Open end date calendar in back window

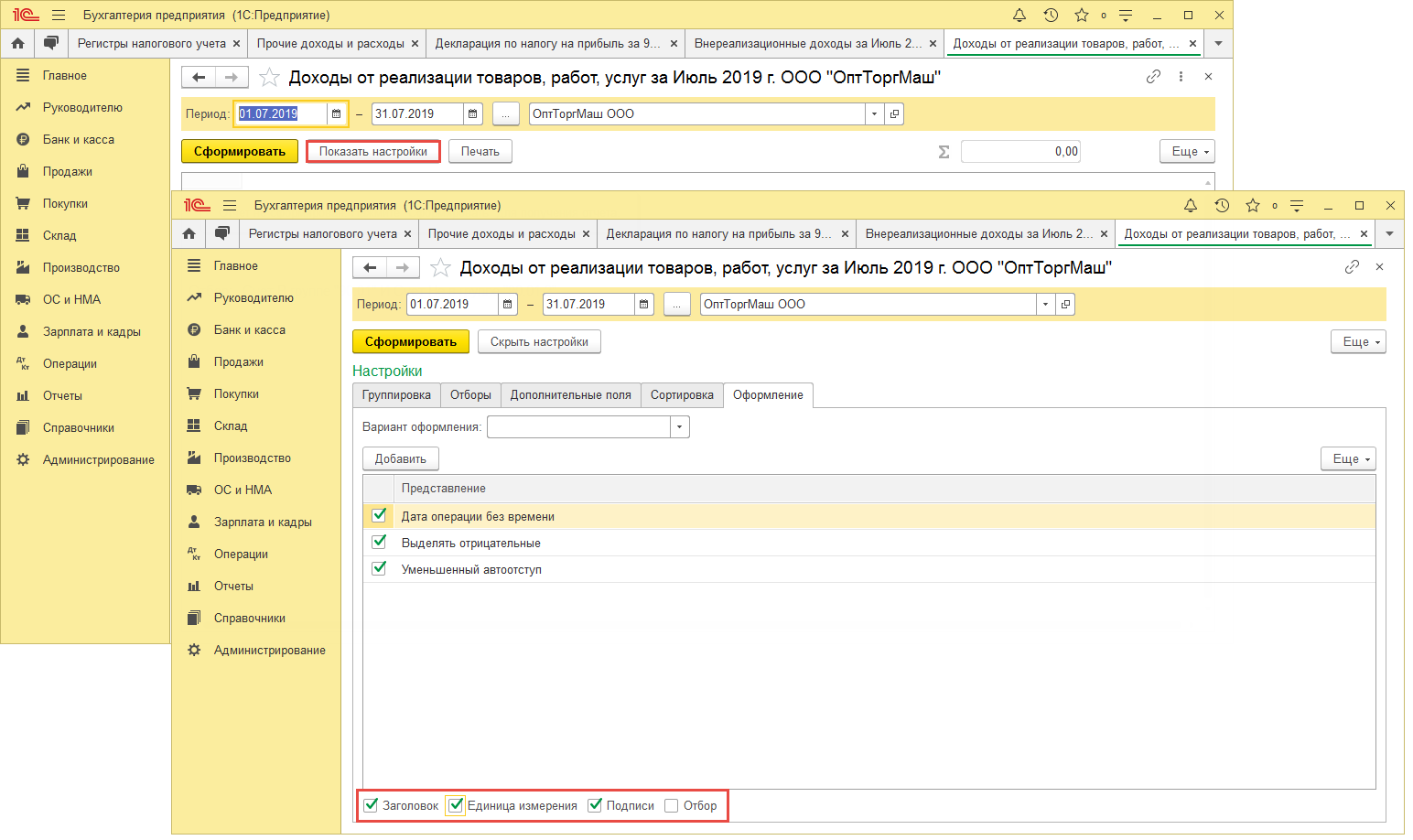(x=473, y=114)
